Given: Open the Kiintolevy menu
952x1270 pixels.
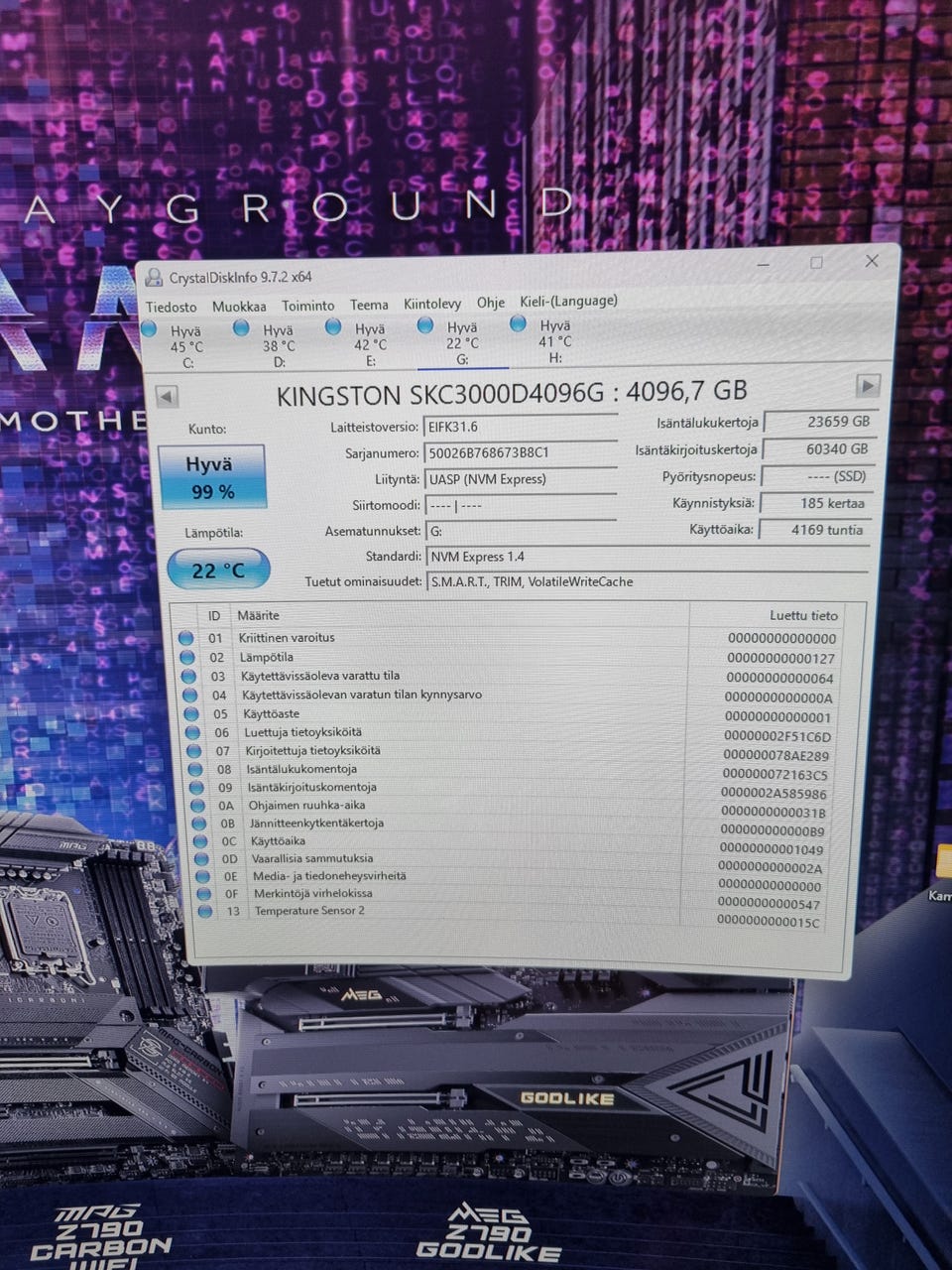Looking at the screenshot, I should 432,304.
